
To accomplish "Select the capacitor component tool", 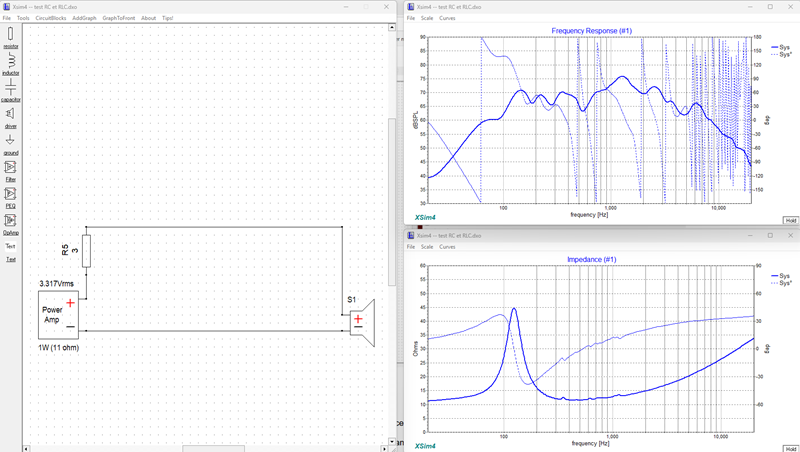I will pos(11,91).
